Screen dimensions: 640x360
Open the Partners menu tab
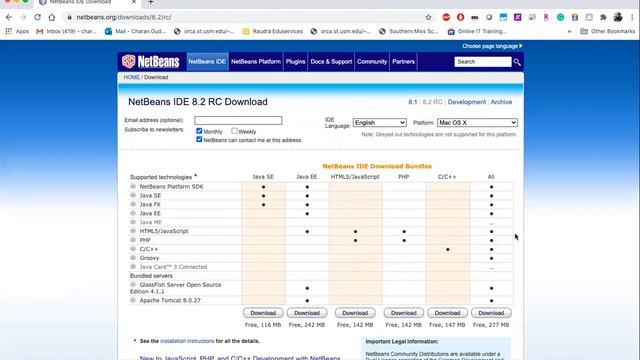click(x=404, y=62)
